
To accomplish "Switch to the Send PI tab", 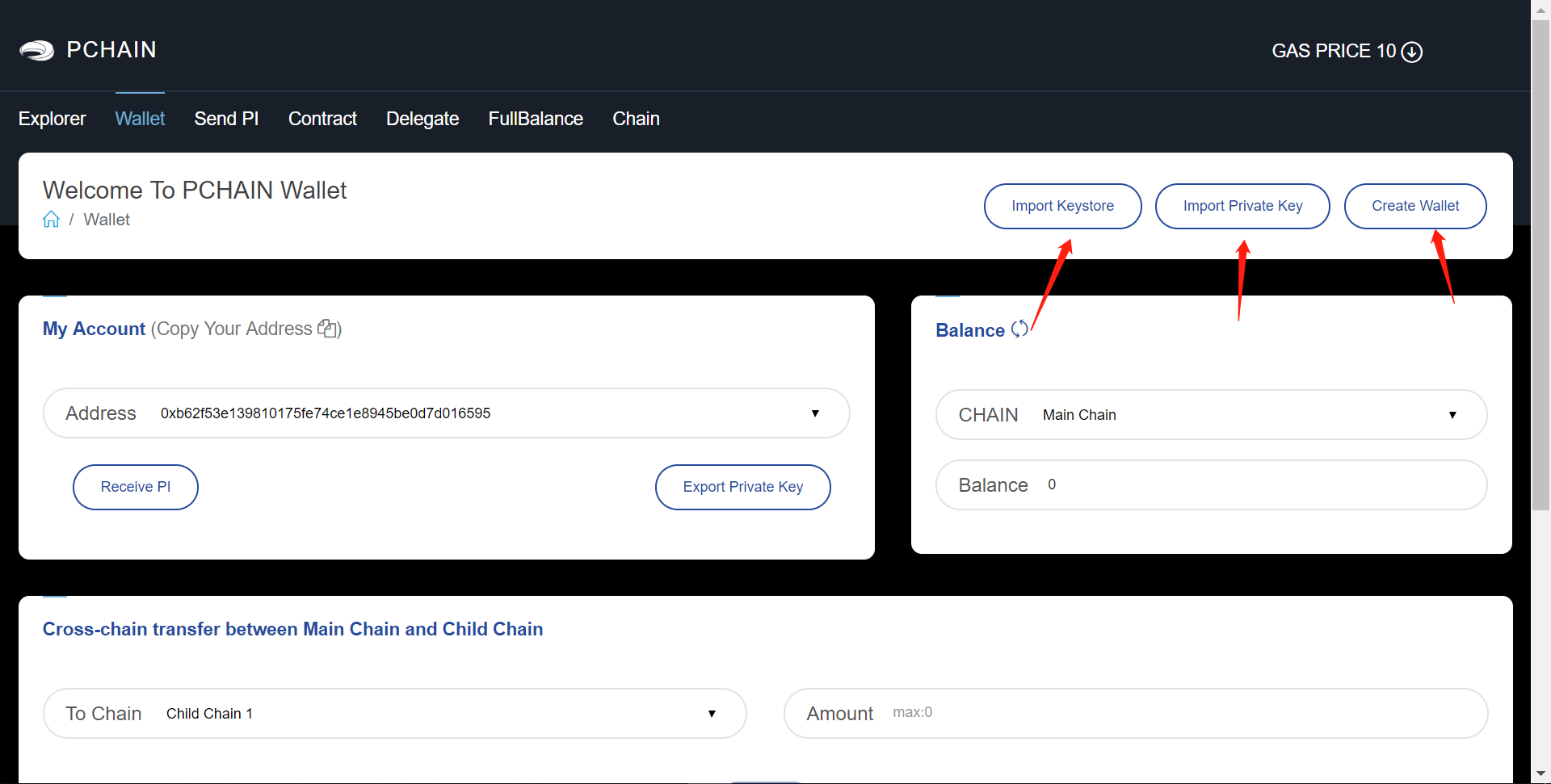I will (226, 119).
